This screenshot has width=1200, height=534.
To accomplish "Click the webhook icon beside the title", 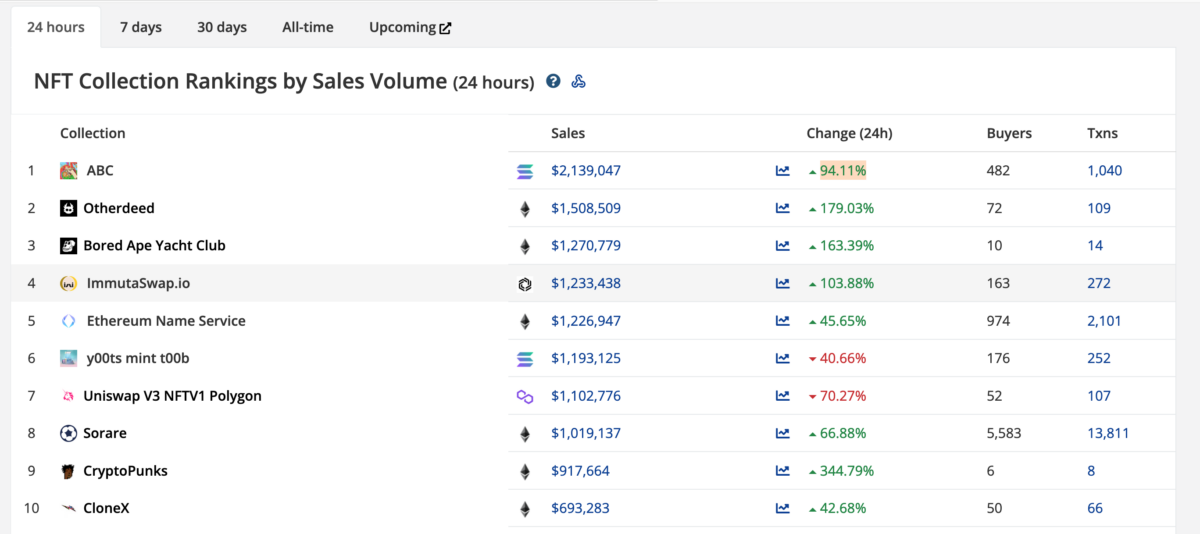I will tap(578, 82).
